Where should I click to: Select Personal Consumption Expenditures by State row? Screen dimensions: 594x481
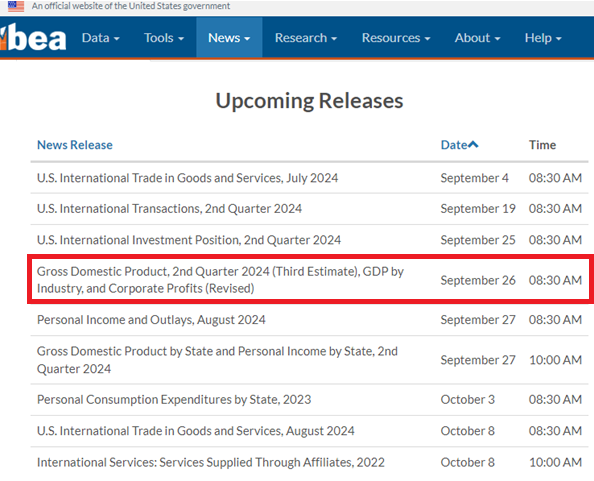[310, 400]
